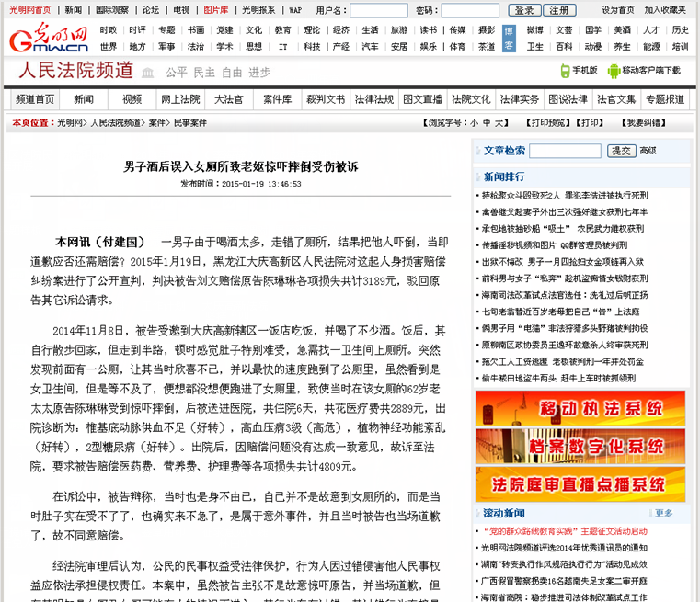Click the 法院庭审直播点播系统 banner
The width and height of the screenshot is (700, 602).
[580, 485]
